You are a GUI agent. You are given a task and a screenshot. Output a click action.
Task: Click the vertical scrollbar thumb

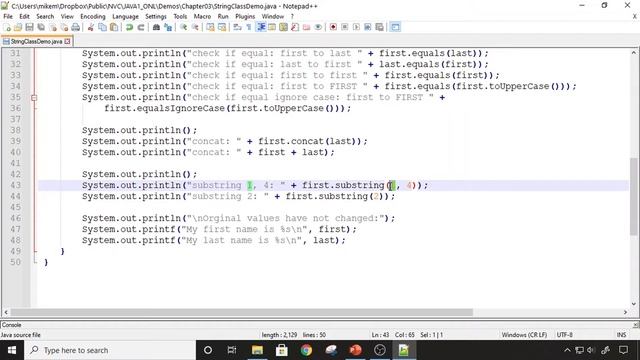[x=633, y=196]
